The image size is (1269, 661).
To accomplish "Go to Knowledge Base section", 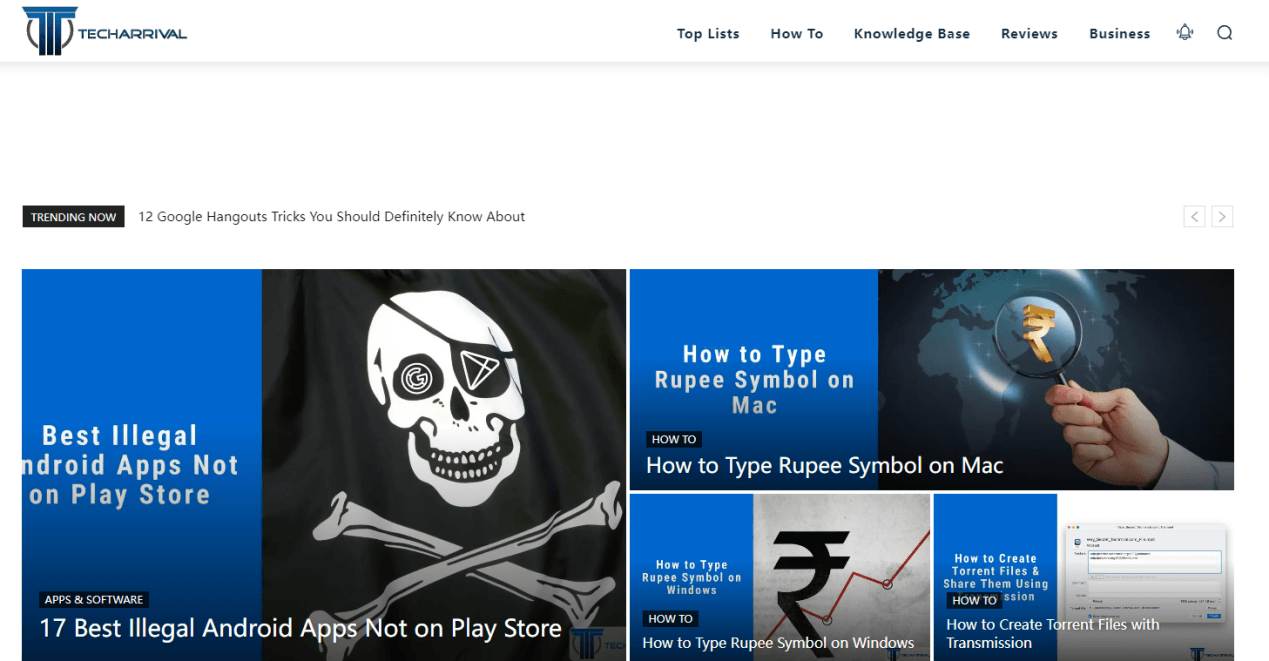I will (911, 33).
